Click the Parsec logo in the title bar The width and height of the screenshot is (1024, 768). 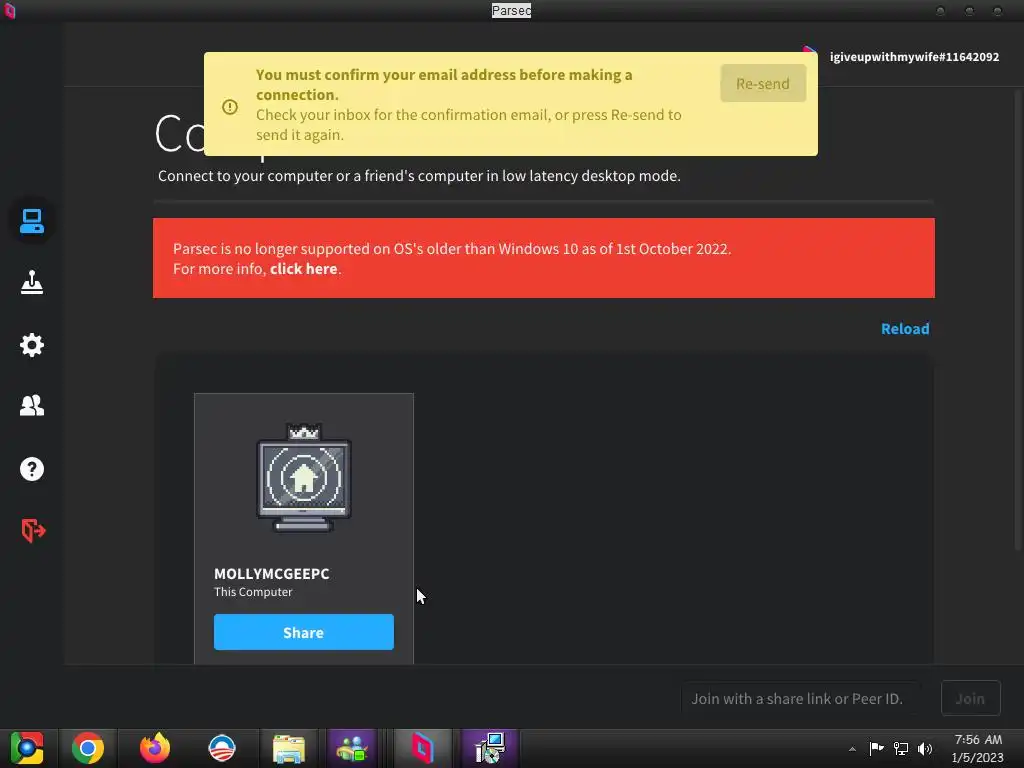[x=9, y=10]
